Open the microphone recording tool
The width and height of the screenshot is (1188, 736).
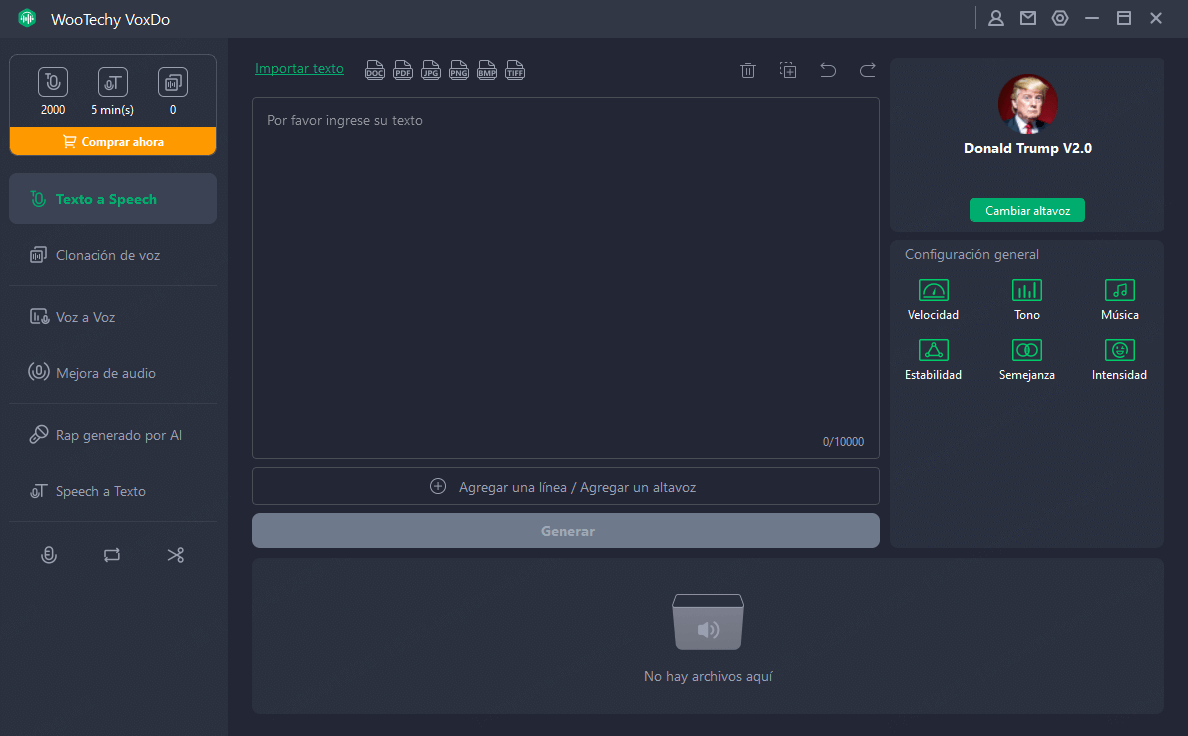click(48, 555)
